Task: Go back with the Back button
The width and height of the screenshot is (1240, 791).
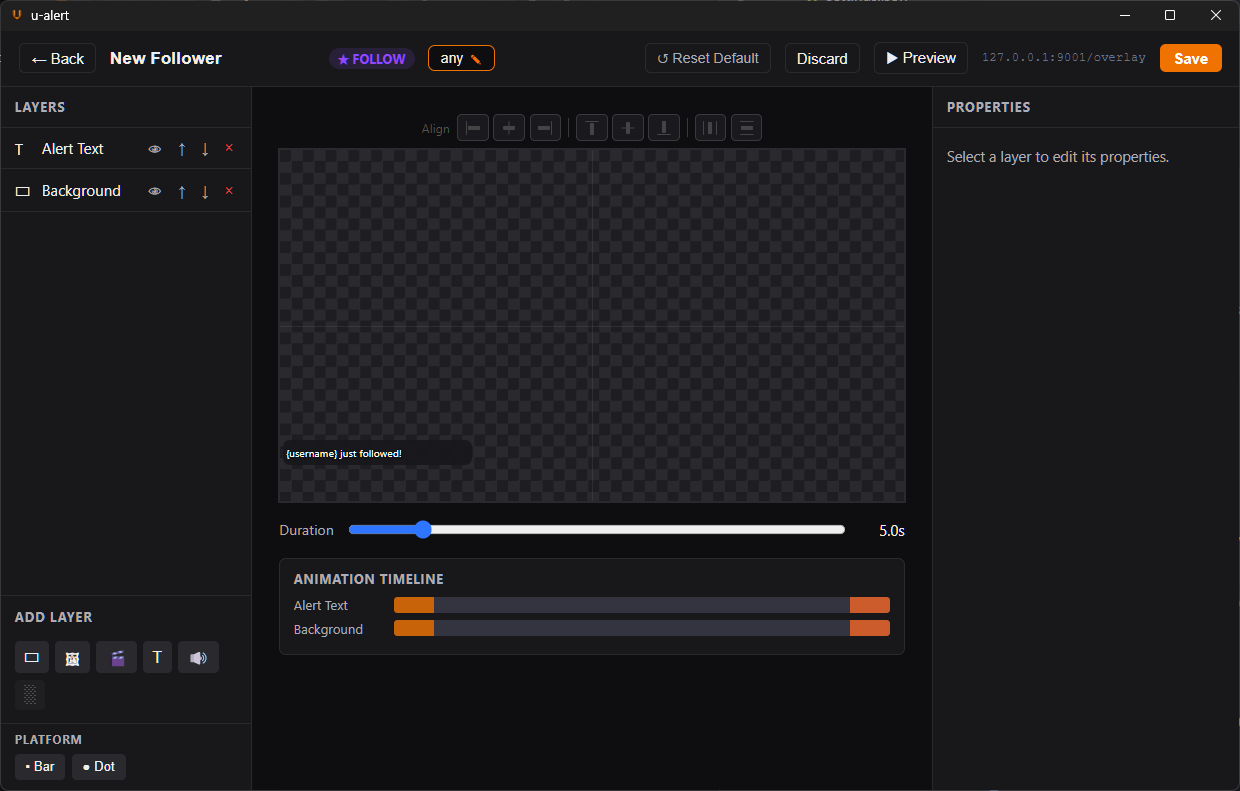Action: point(58,58)
